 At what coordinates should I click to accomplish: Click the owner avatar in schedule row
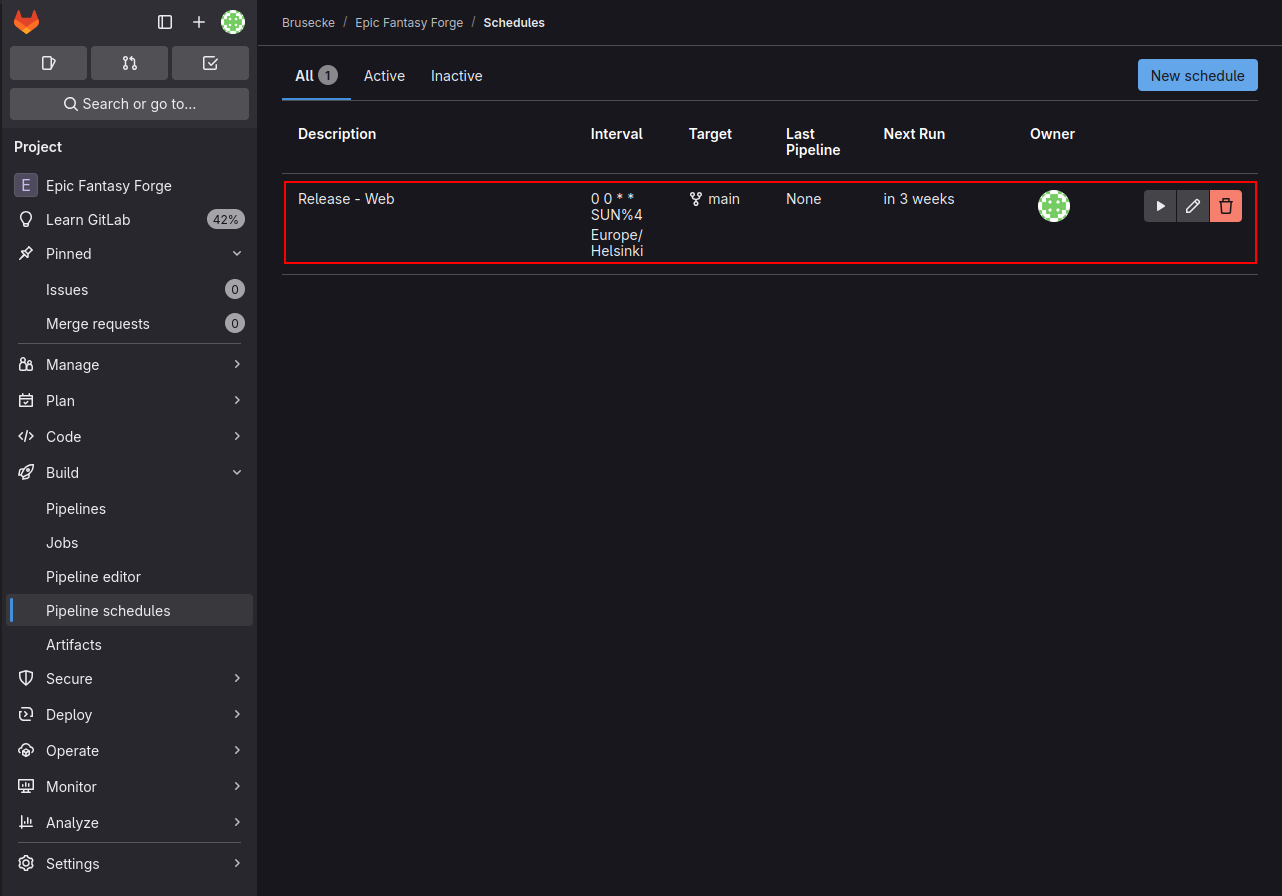(x=1054, y=206)
